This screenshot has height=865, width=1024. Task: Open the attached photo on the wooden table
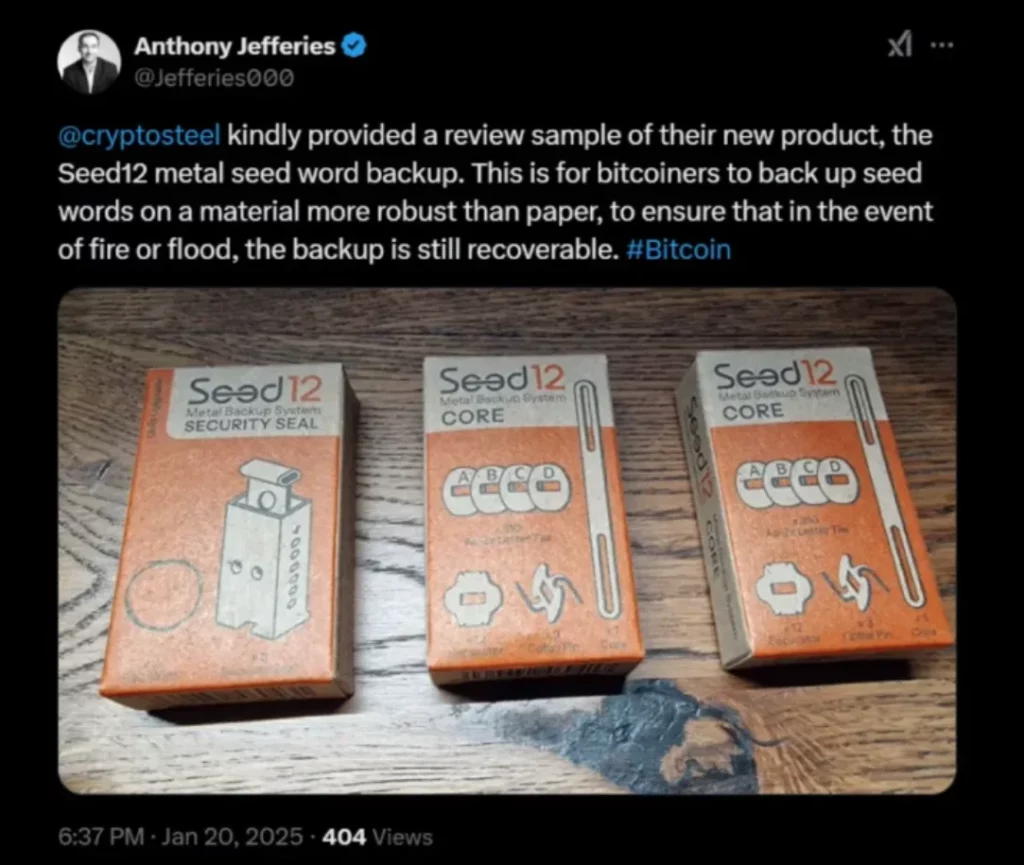[x=507, y=541]
